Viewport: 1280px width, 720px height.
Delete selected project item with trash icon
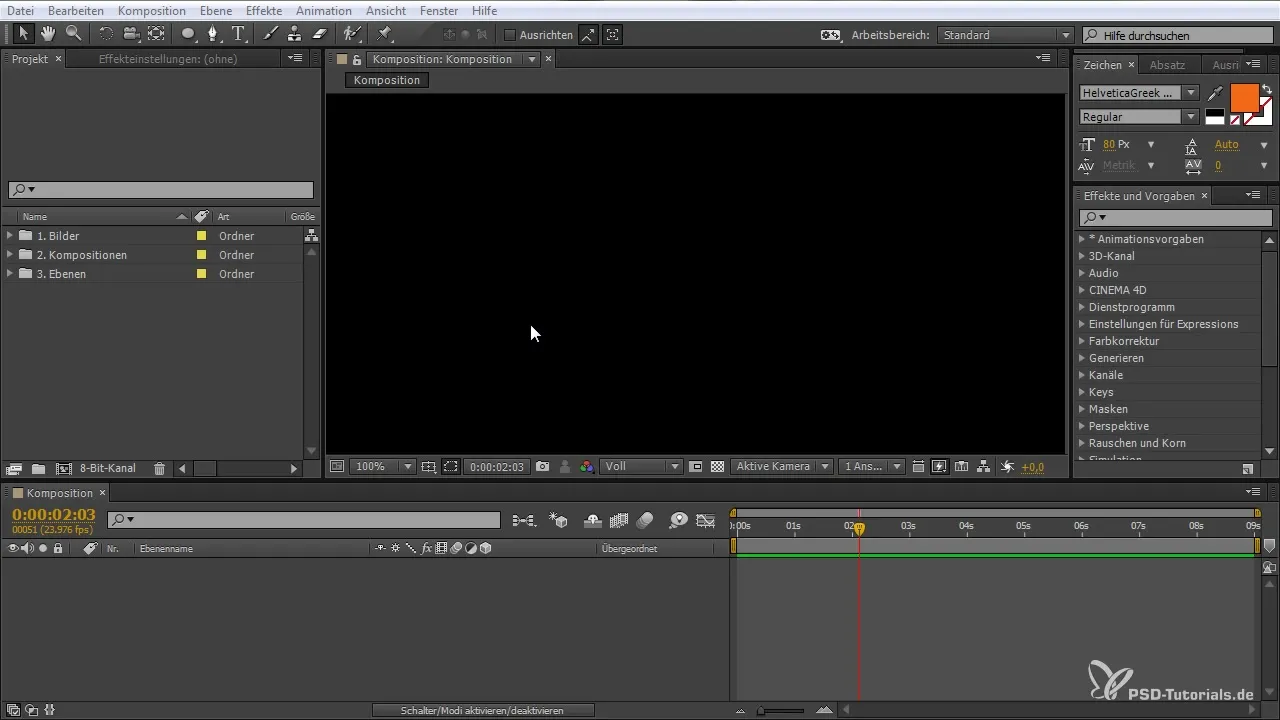pyautogui.click(x=159, y=468)
